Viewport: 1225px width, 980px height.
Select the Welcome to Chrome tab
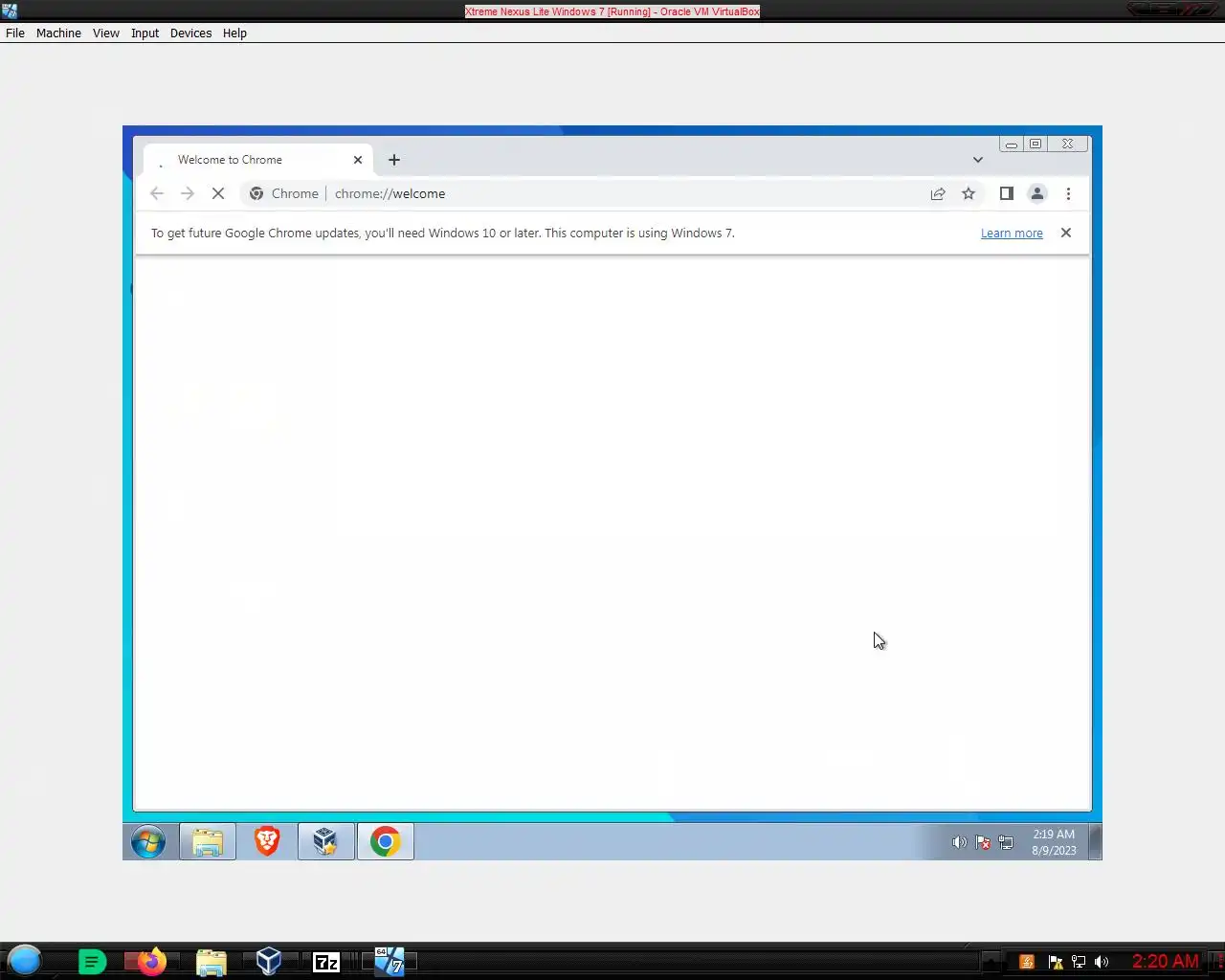[x=258, y=160]
